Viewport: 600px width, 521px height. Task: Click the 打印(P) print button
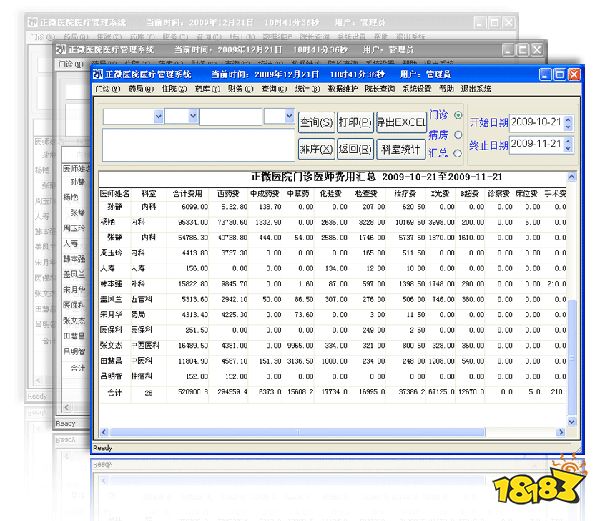tap(355, 122)
